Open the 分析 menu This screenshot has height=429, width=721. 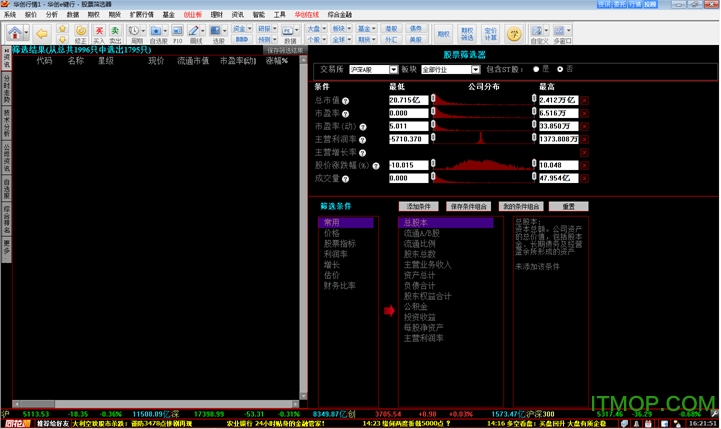click(52, 15)
